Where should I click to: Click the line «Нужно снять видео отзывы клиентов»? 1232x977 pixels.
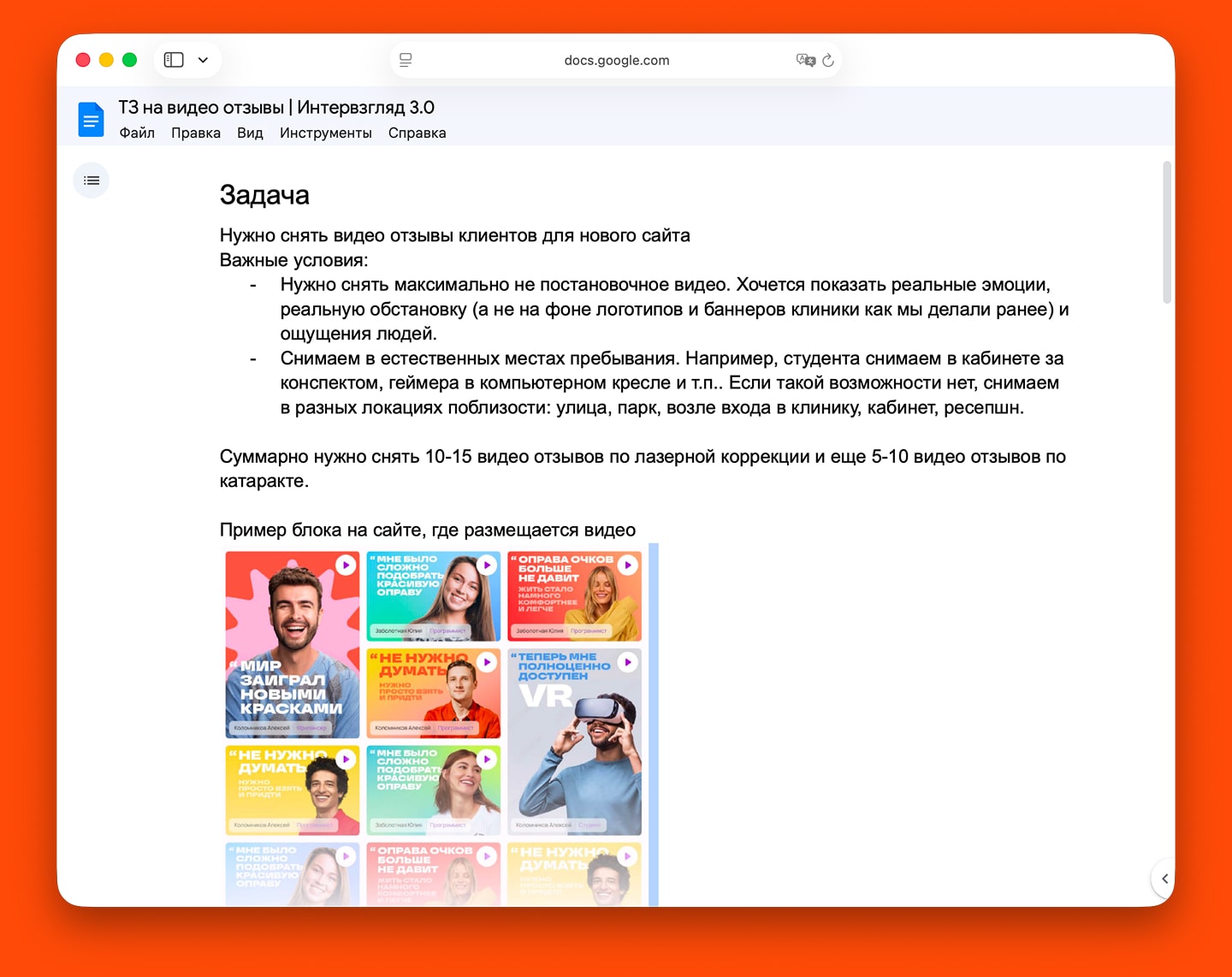pyautogui.click(x=454, y=235)
